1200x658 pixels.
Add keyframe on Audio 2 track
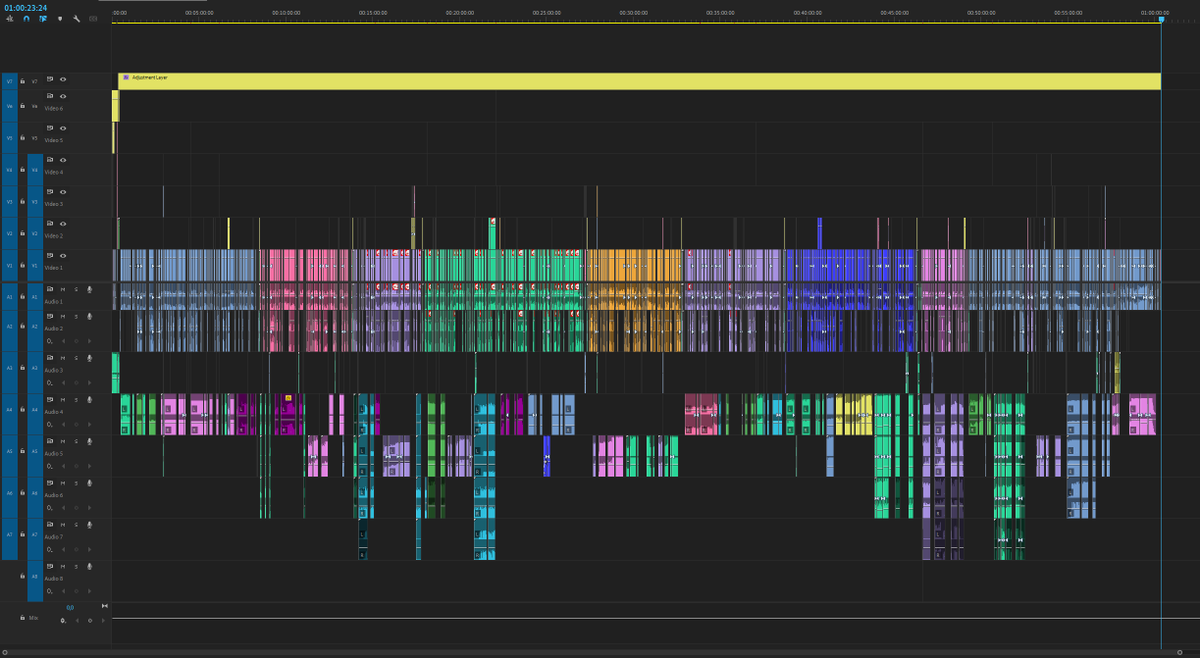(x=76, y=341)
